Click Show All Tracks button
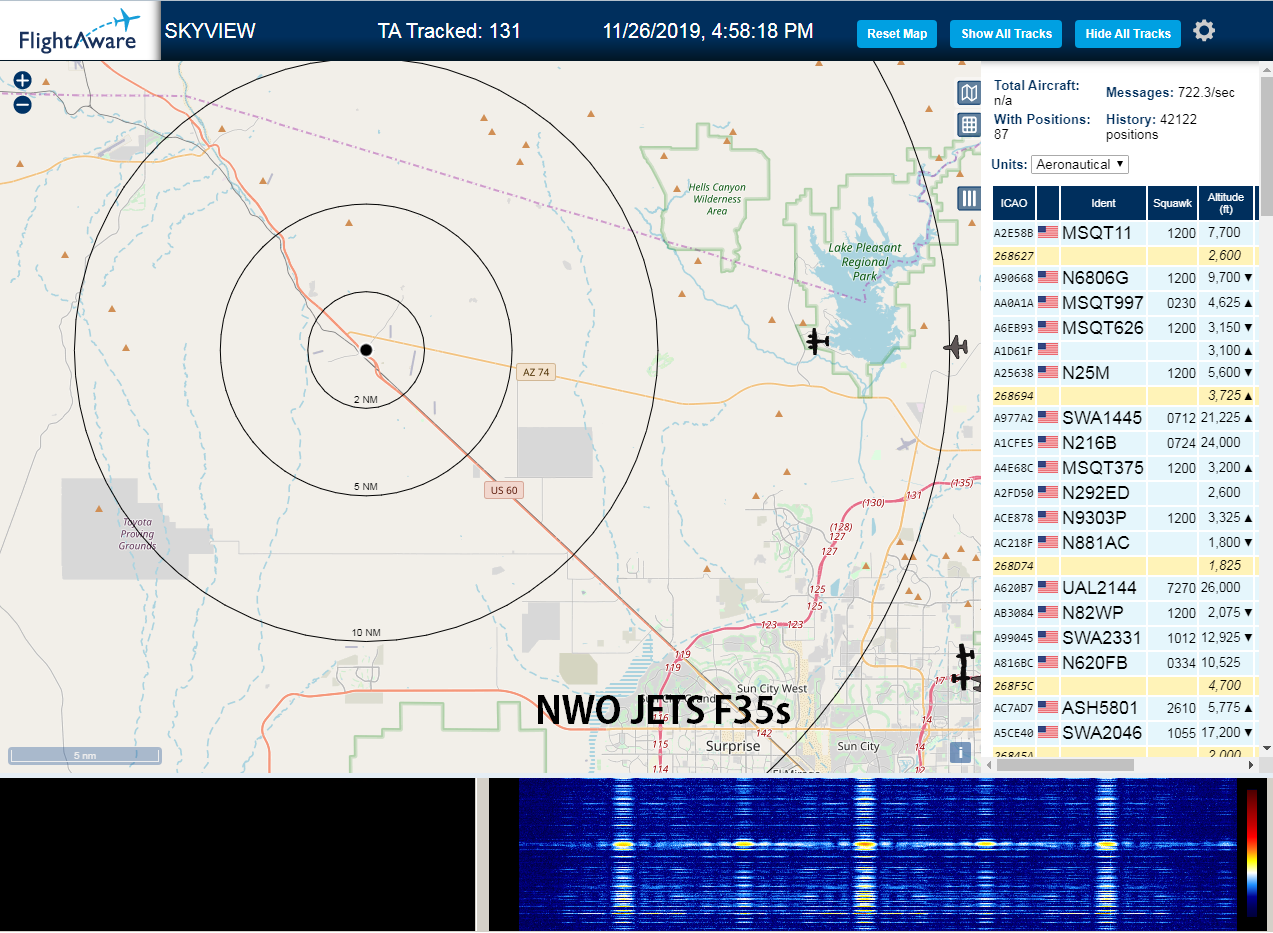This screenshot has width=1273, height=933. (x=1006, y=33)
